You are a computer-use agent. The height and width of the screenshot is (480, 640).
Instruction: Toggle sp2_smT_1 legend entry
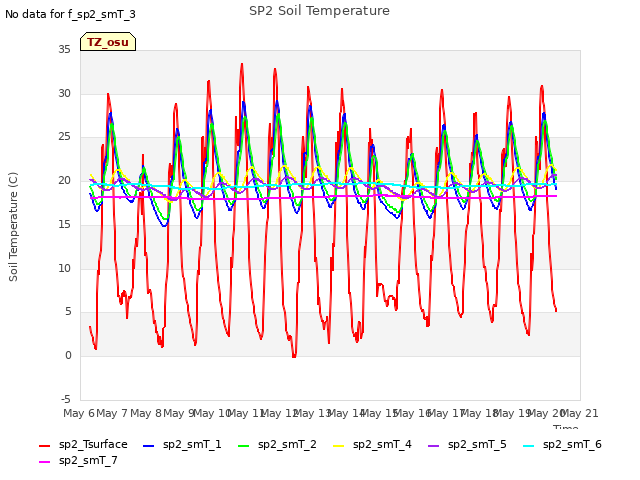(182, 444)
